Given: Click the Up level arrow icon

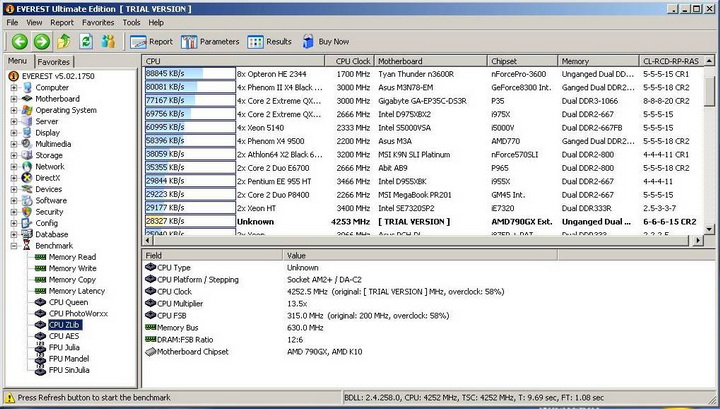Looking at the screenshot, I should click(64, 42).
